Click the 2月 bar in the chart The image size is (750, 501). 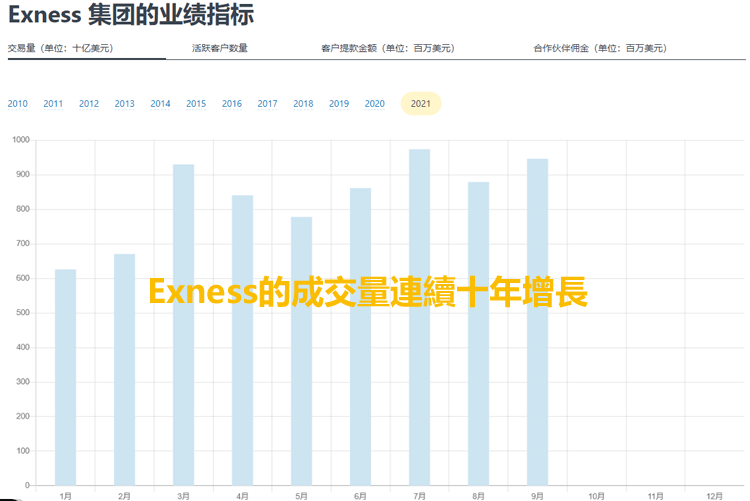tap(124, 370)
